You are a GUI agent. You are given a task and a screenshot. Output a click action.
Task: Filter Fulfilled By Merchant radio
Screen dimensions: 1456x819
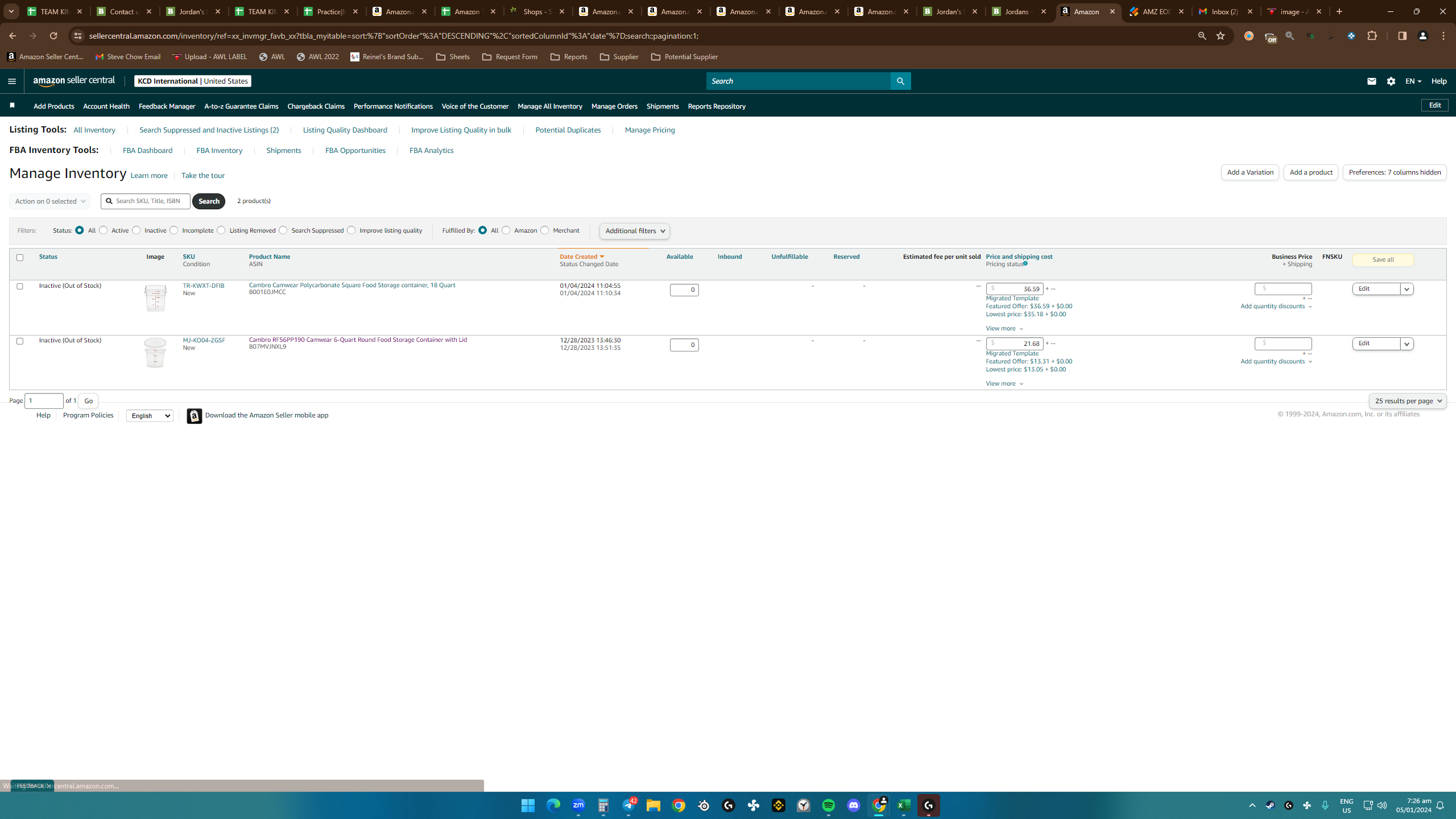tap(545, 230)
